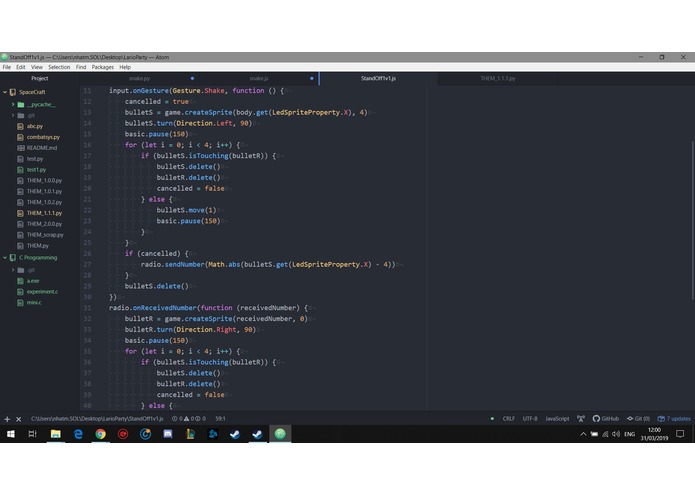Screen dimensions: 695x494
Task: Open experiment.c in tree
Action: [x=42, y=292]
